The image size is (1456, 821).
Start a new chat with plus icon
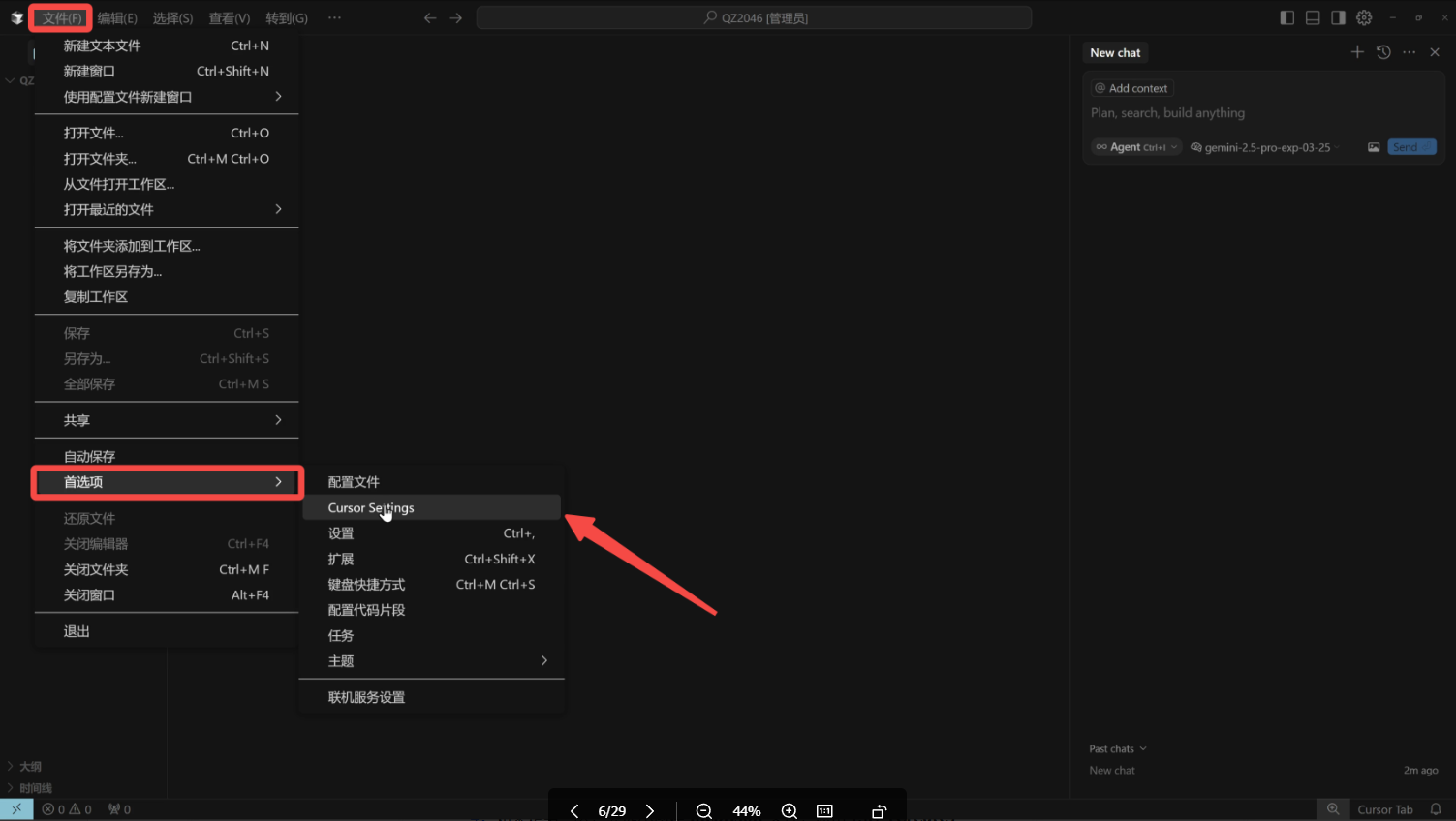(1357, 52)
